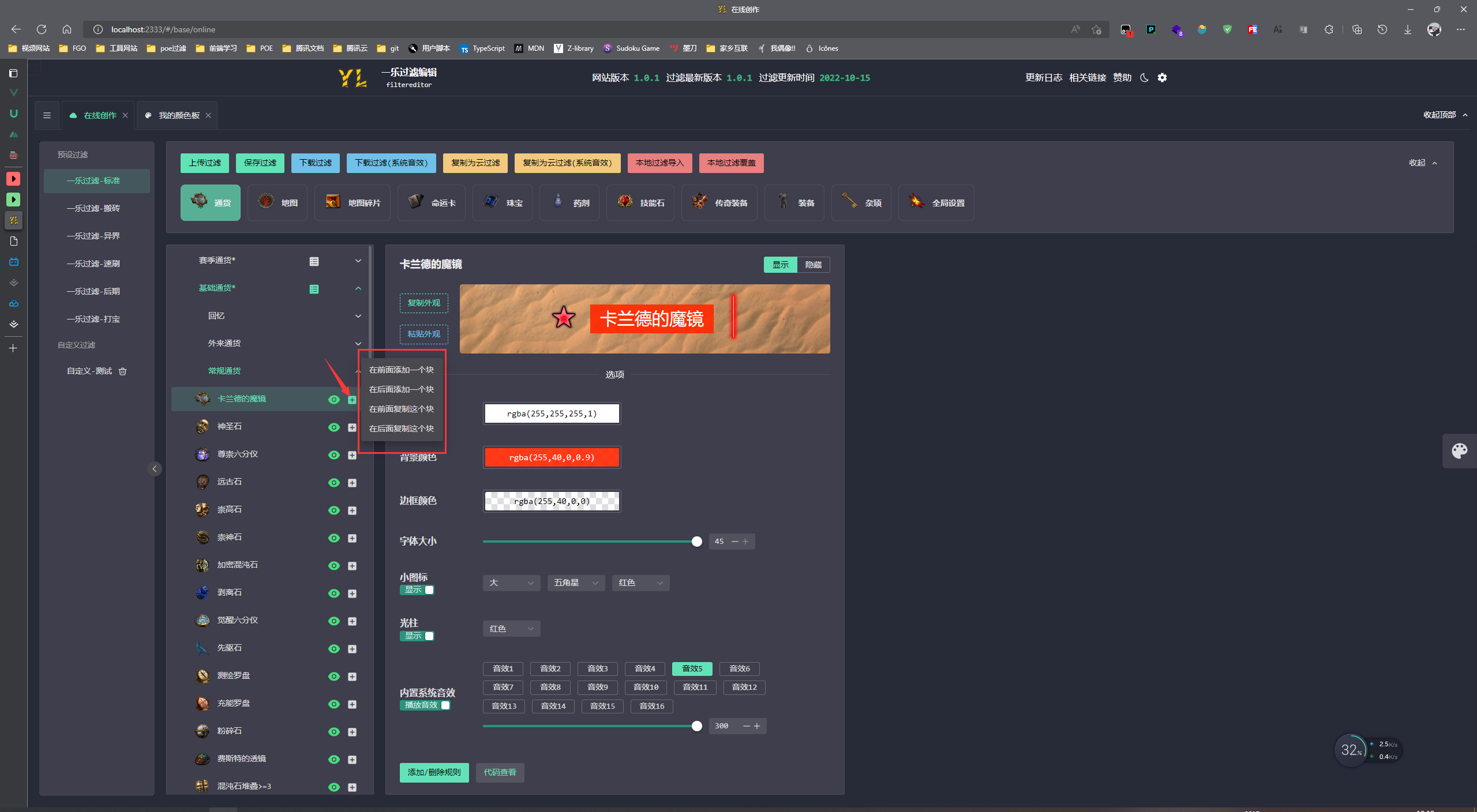Open the border color swatch rgba(255,40,0,0)
The width and height of the screenshot is (1477, 812).
pyautogui.click(x=552, y=502)
